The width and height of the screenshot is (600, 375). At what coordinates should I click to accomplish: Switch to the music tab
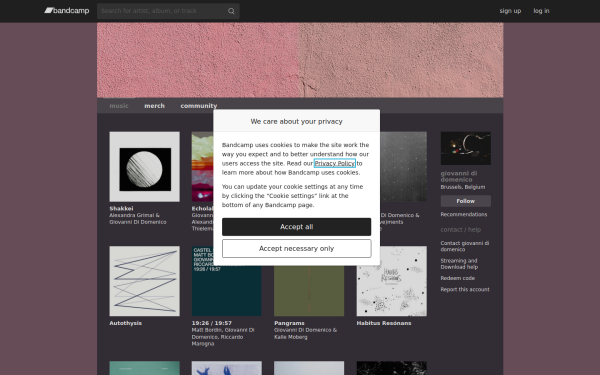pos(119,106)
